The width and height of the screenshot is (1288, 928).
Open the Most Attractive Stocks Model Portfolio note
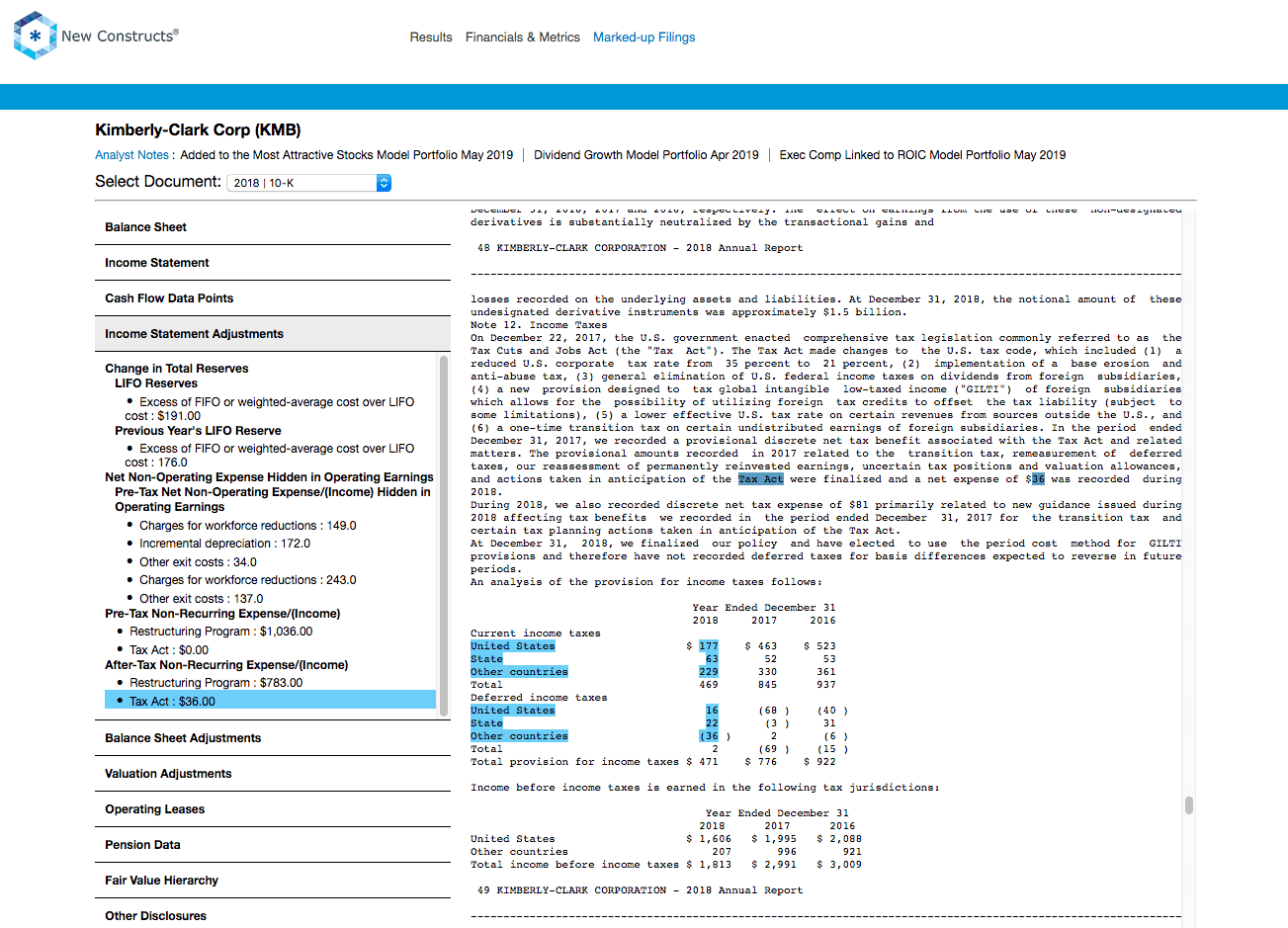[x=347, y=155]
